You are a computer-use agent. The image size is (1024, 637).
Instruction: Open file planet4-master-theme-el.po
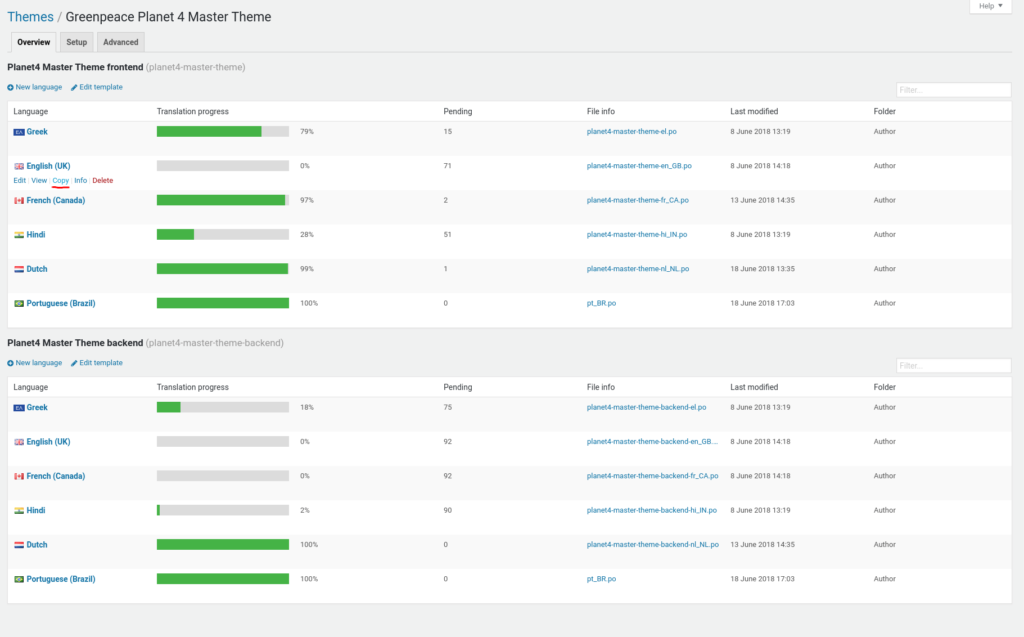click(x=632, y=131)
